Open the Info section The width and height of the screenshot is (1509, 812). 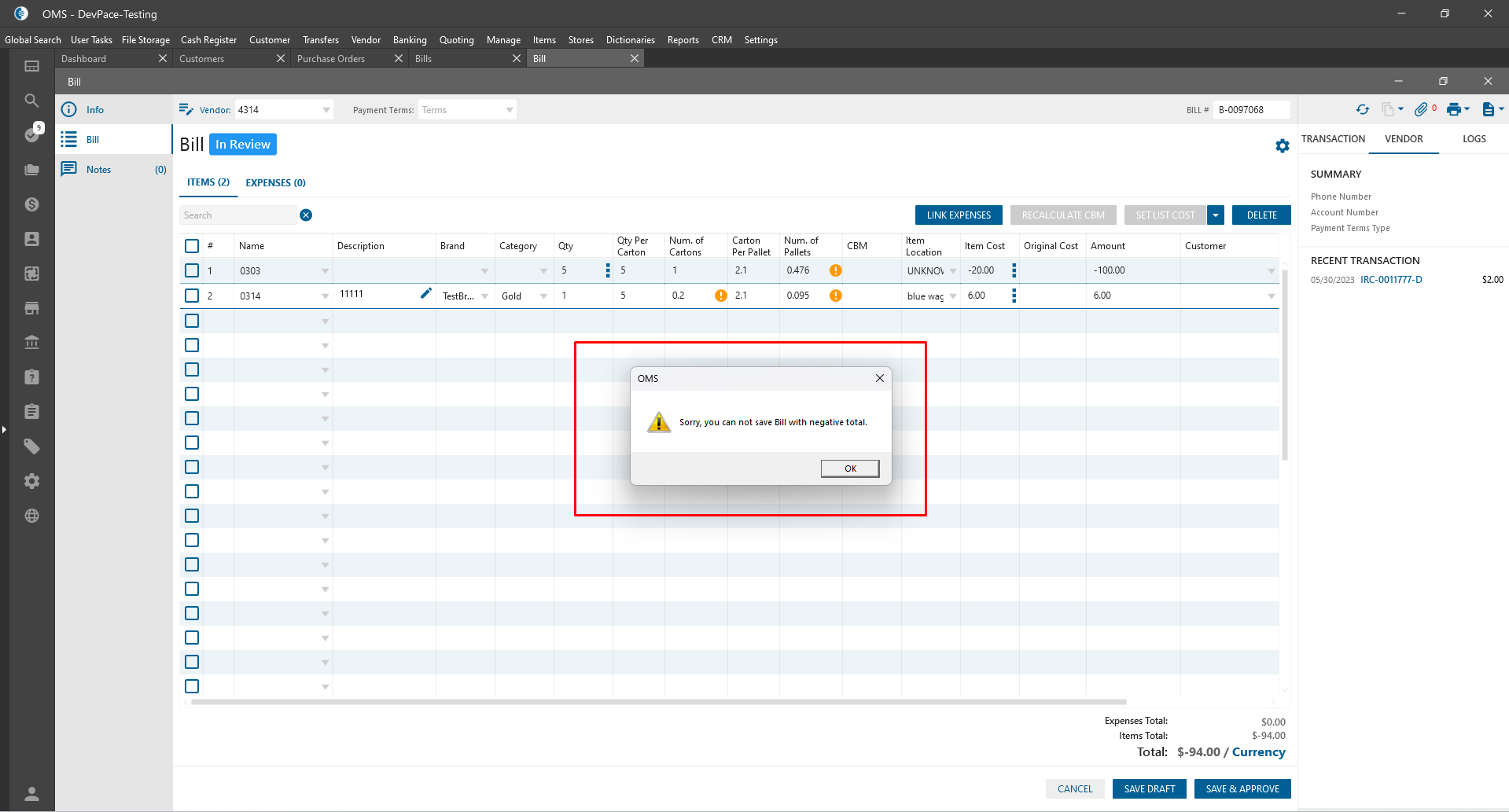pos(115,109)
